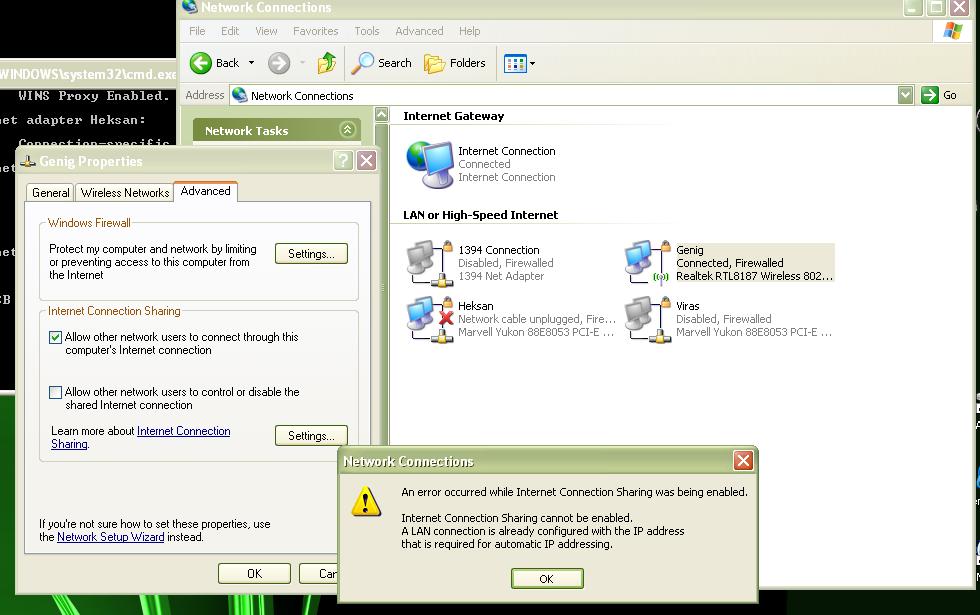This screenshot has width=980, height=615.
Task: Select the Heksan unplugged connection icon
Action: [x=430, y=319]
